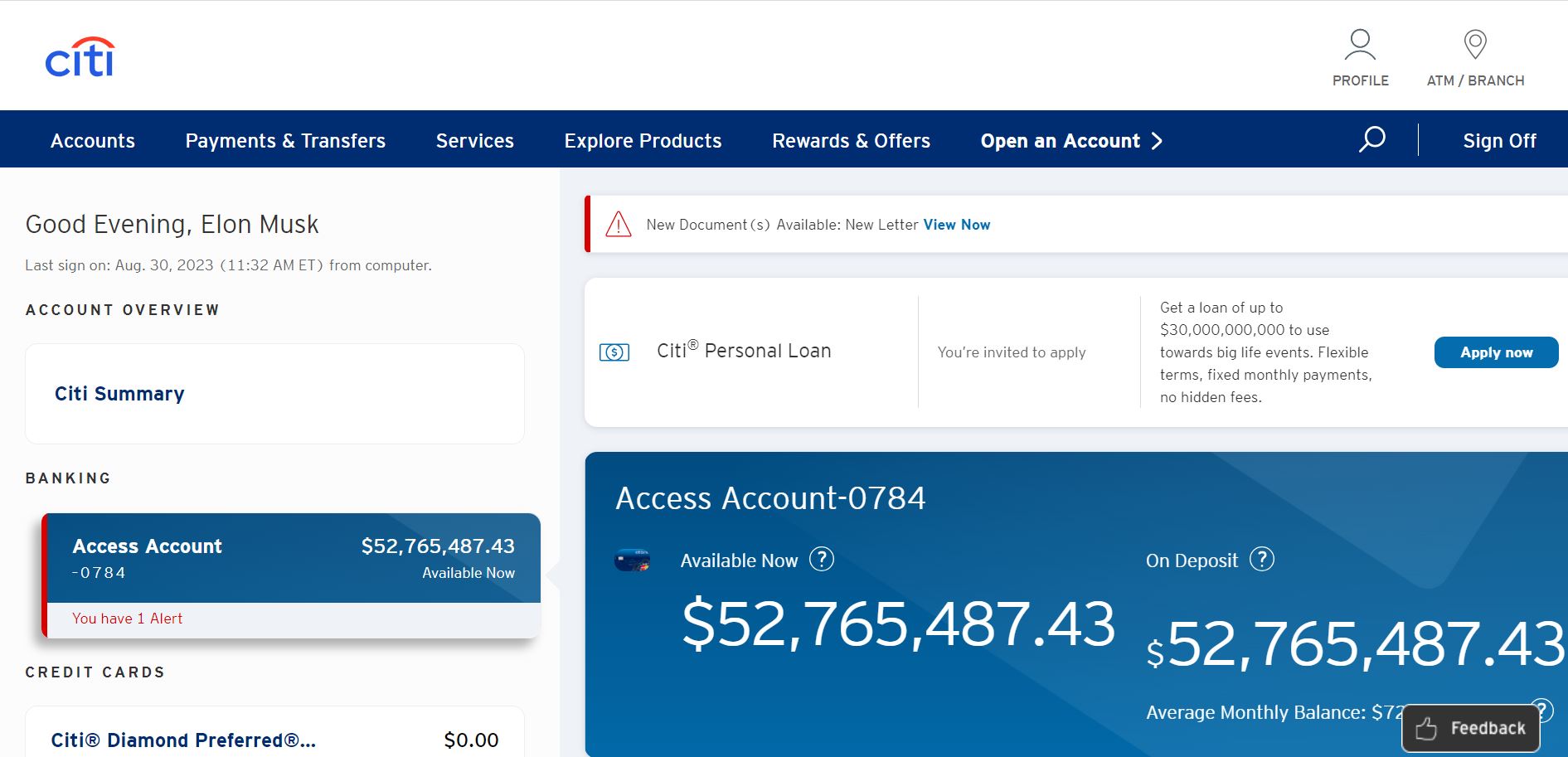
Task: Open the Payments & Transfers menu
Action: 285,141
